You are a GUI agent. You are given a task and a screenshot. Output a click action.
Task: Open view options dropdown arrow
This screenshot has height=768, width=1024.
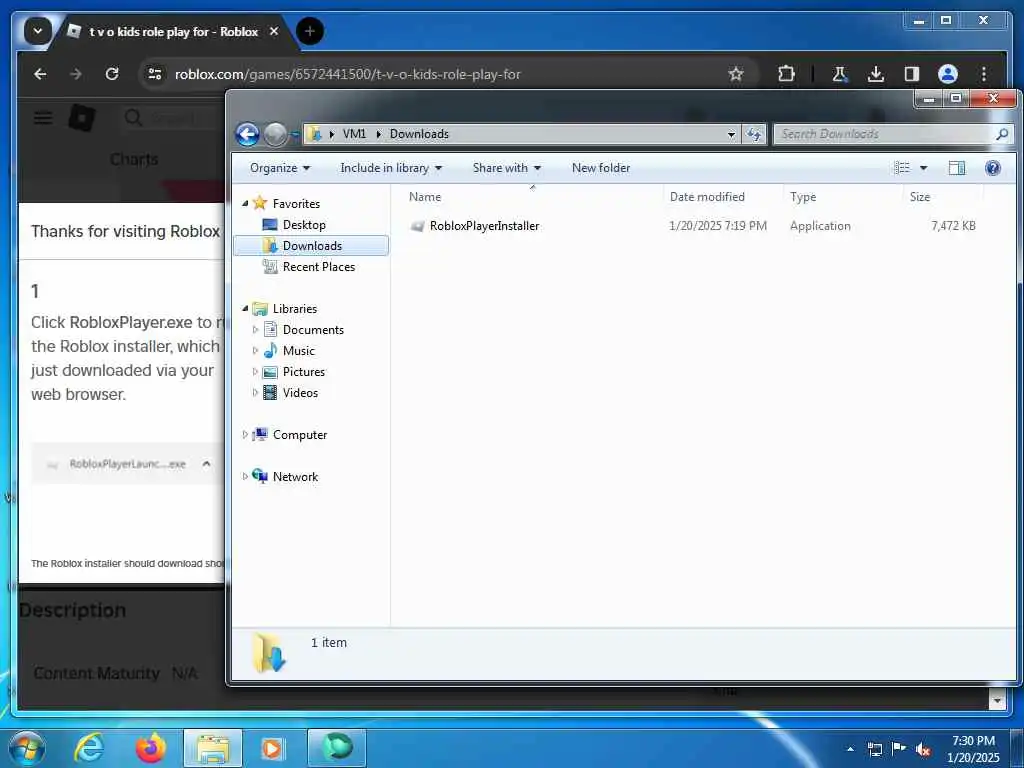923,168
